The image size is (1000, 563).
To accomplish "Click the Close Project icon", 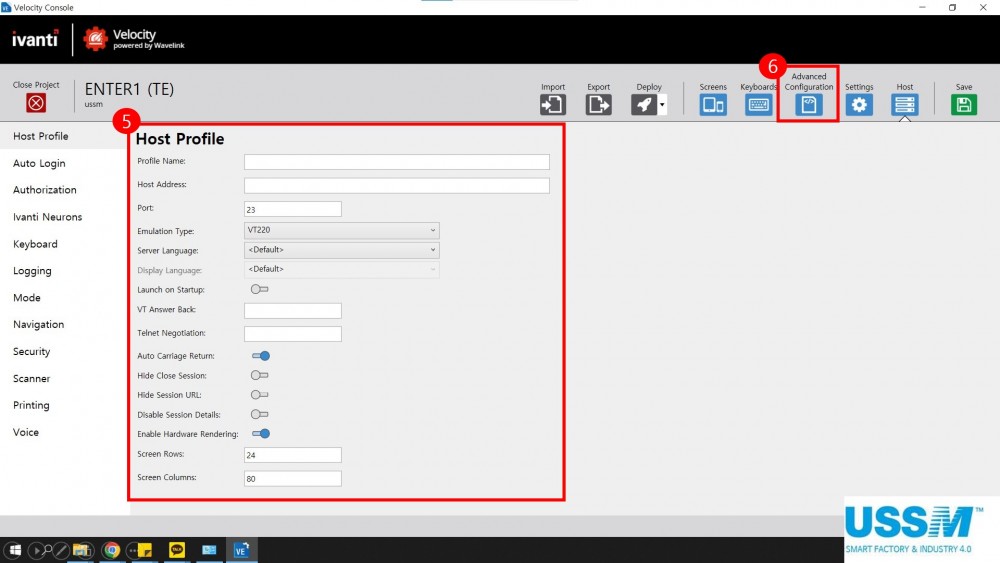I will coord(36,103).
